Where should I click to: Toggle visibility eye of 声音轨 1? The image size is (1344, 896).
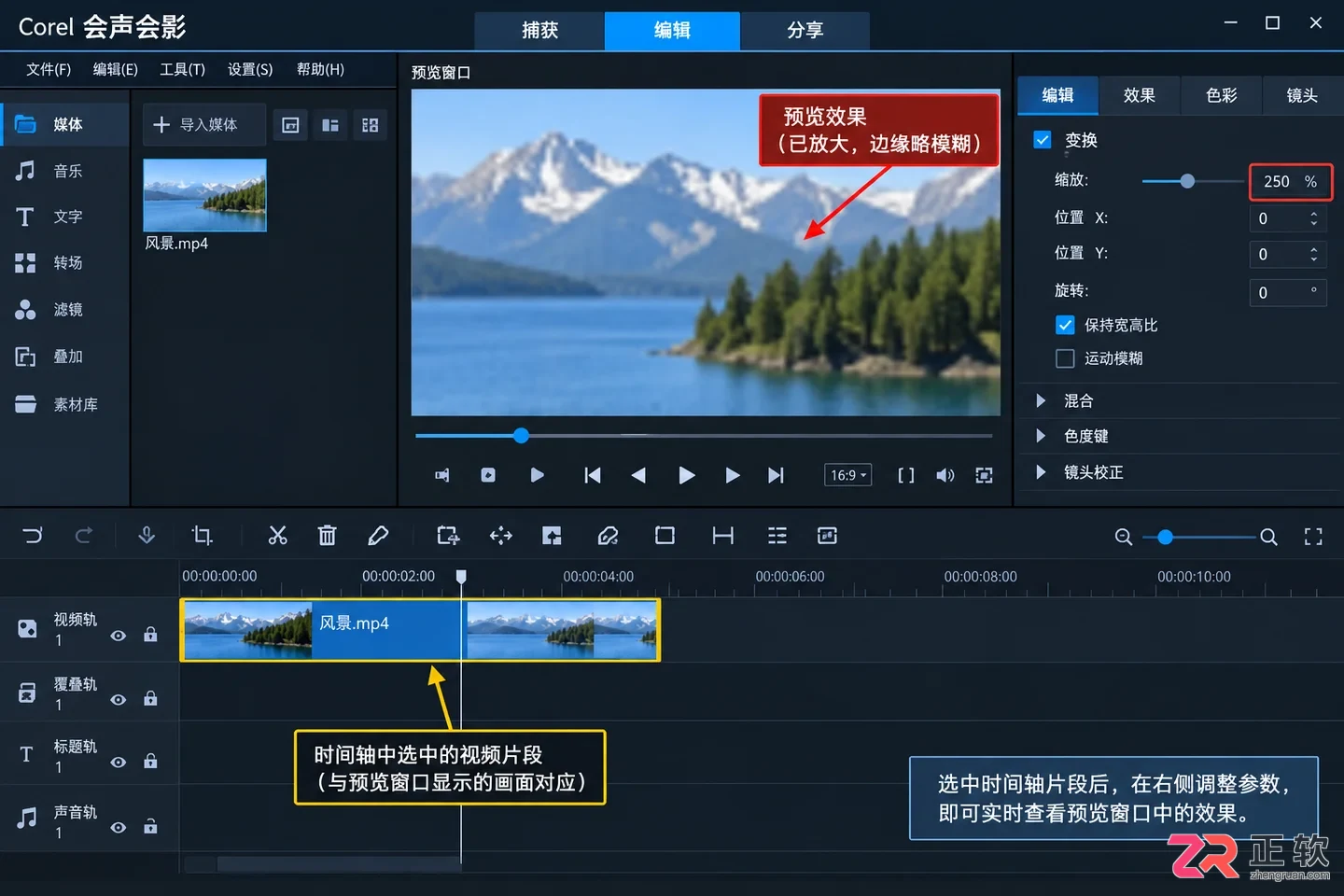[x=119, y=827]
